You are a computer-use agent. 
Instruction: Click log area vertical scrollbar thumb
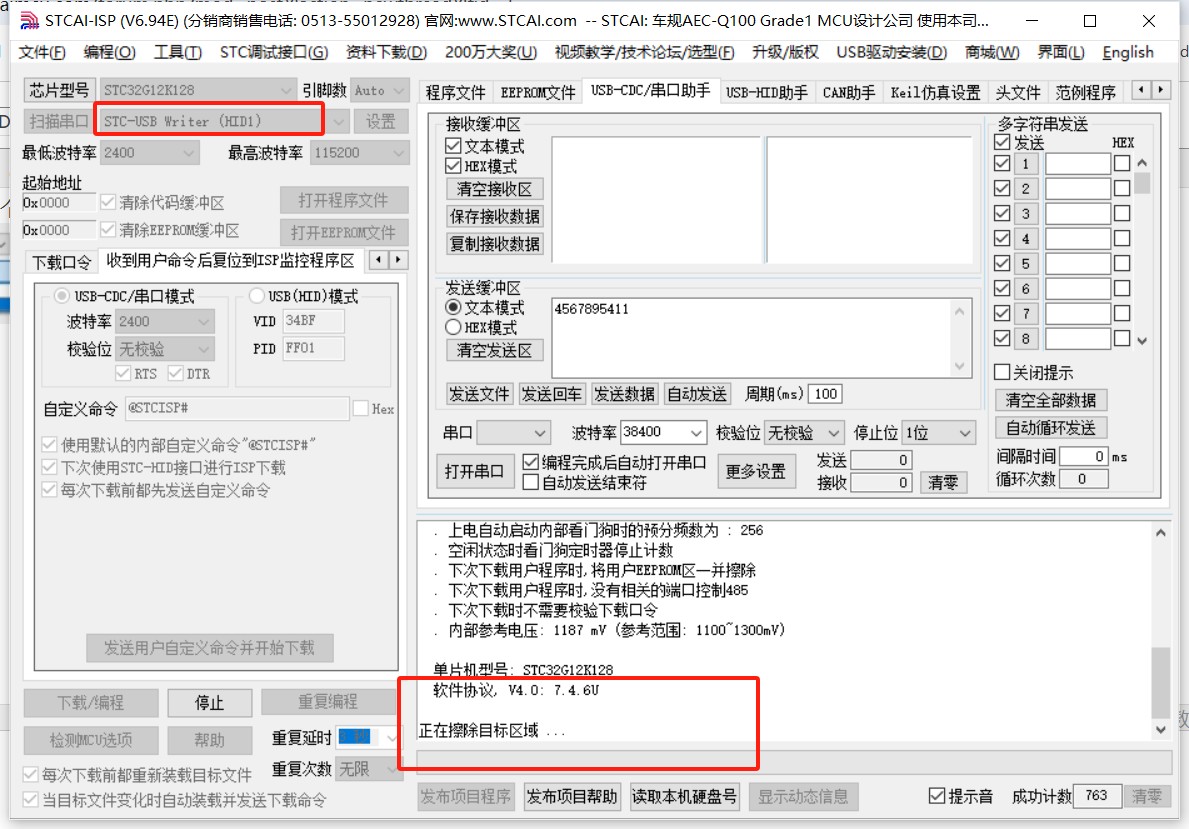coord(1160,681)
